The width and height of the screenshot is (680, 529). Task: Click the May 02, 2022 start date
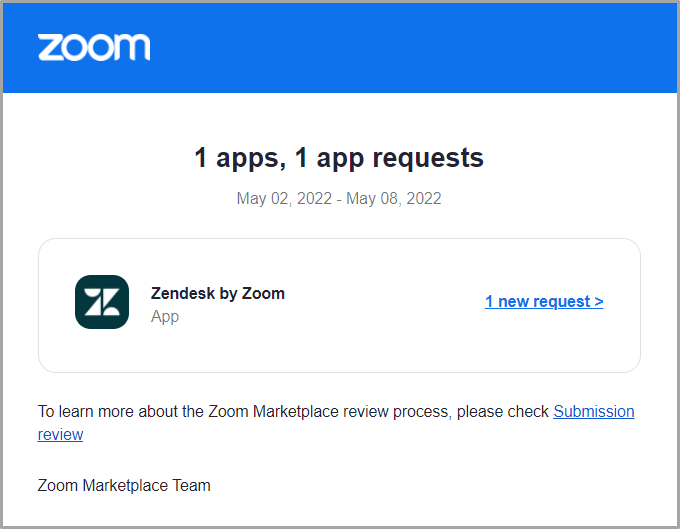point(284,199)
